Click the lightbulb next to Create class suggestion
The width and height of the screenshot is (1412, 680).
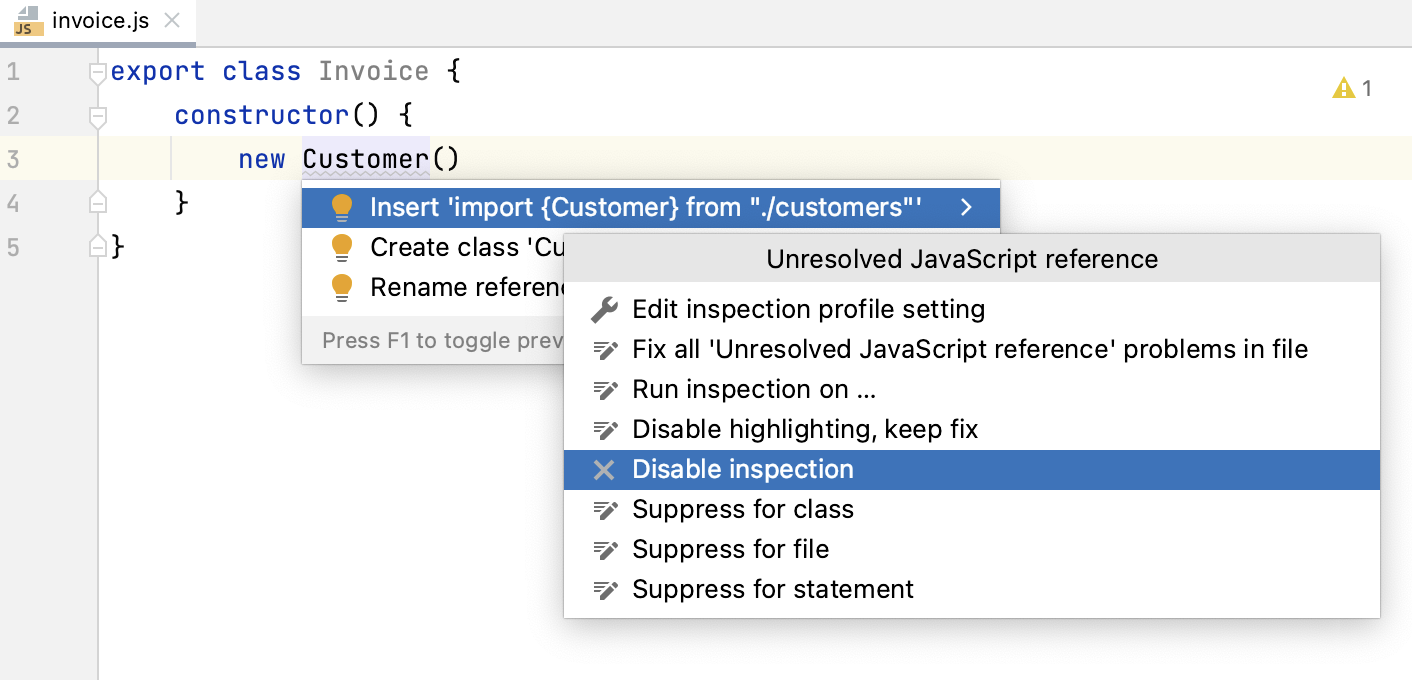pos(344,246)
